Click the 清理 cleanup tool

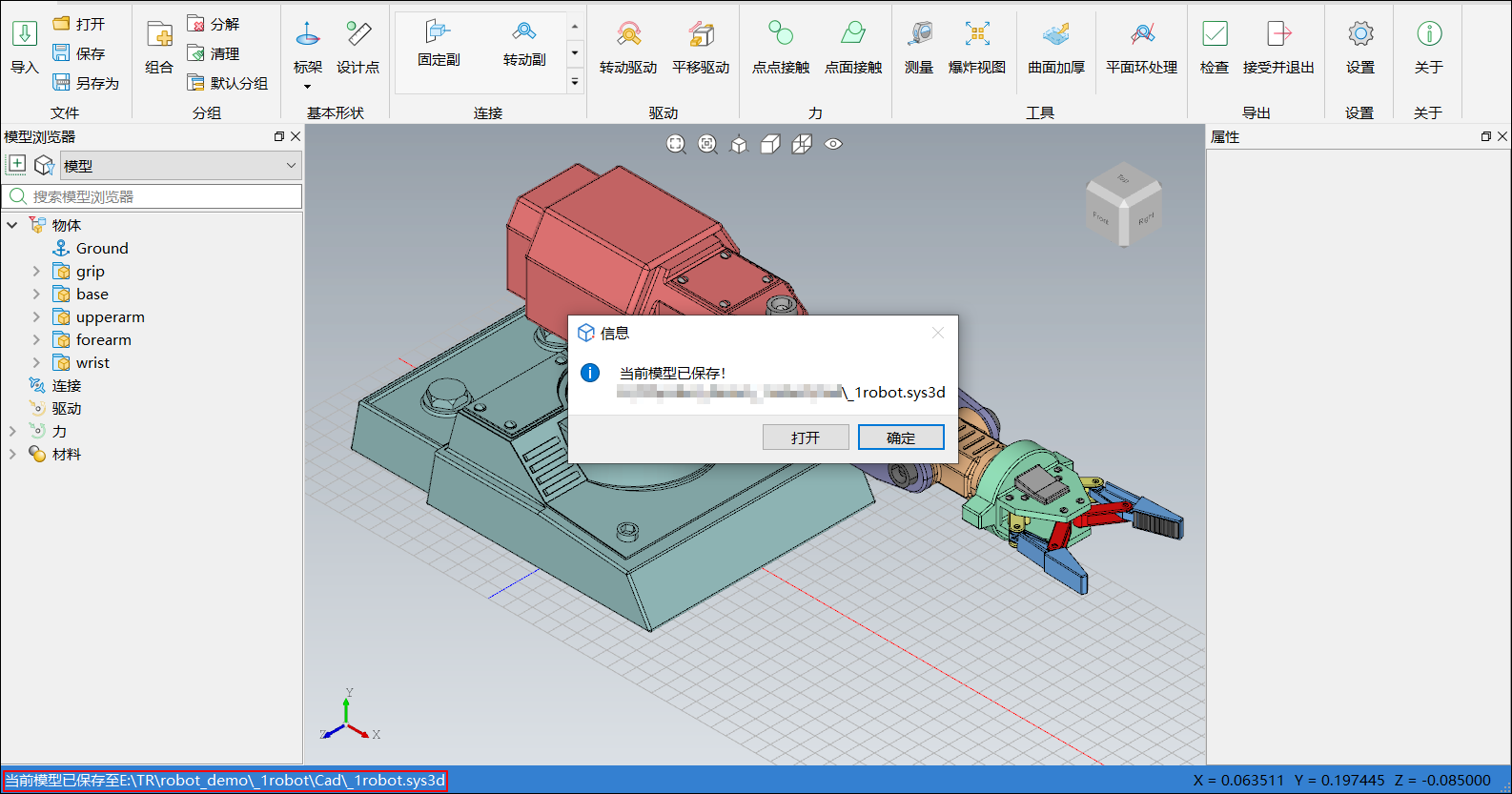click(214, 53)
